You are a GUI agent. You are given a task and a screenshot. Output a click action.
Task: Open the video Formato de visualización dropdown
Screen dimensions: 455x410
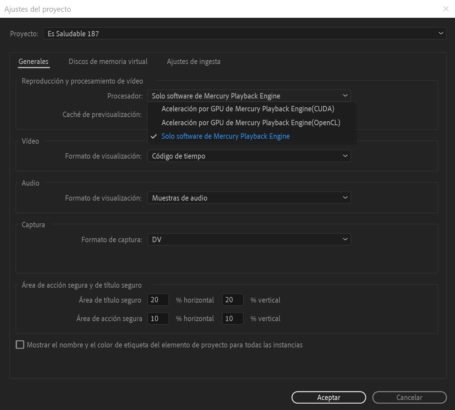(x=249, y=156)
